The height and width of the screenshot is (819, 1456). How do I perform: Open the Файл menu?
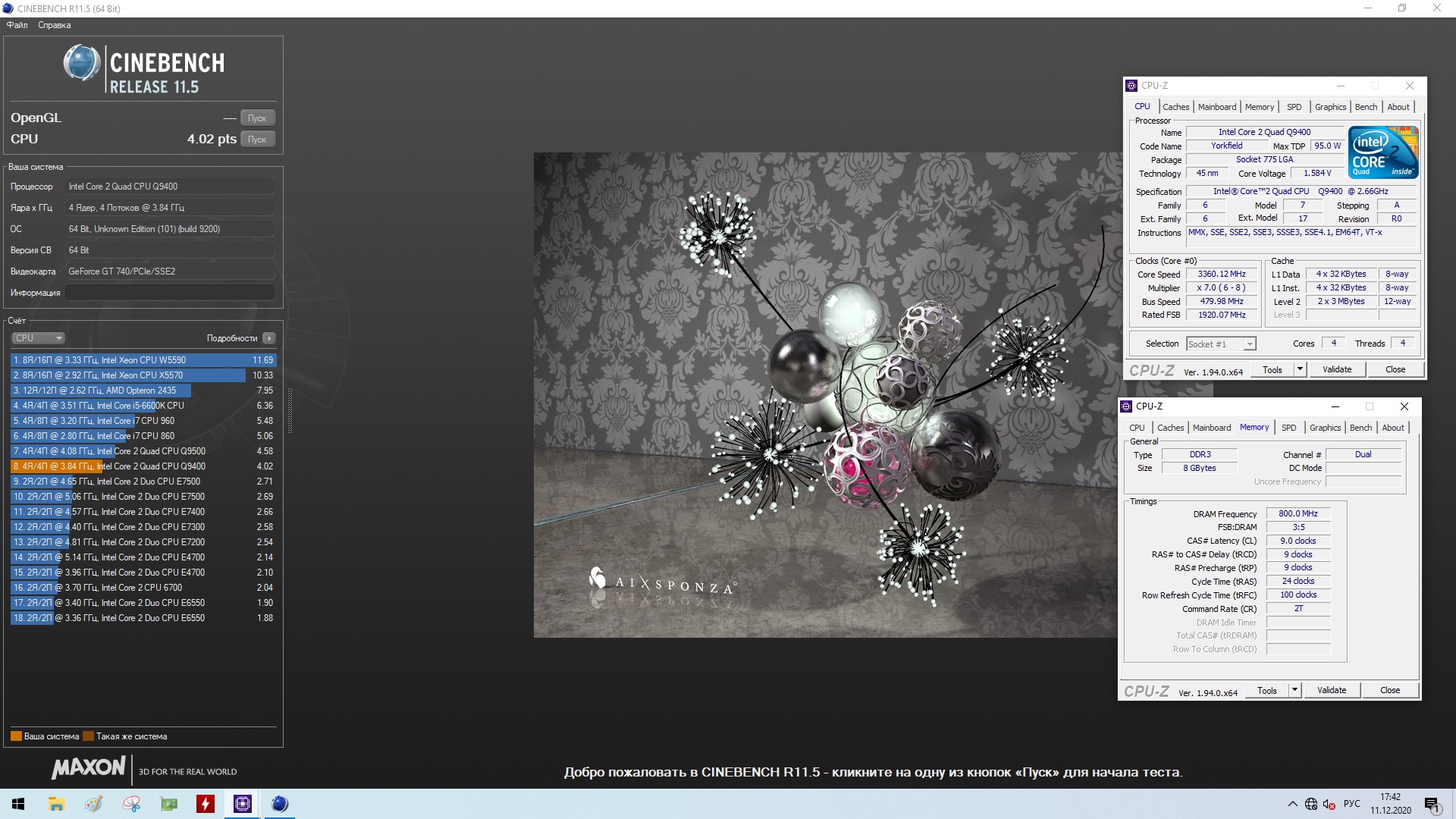pyautogui.click(x=17, y=25)
